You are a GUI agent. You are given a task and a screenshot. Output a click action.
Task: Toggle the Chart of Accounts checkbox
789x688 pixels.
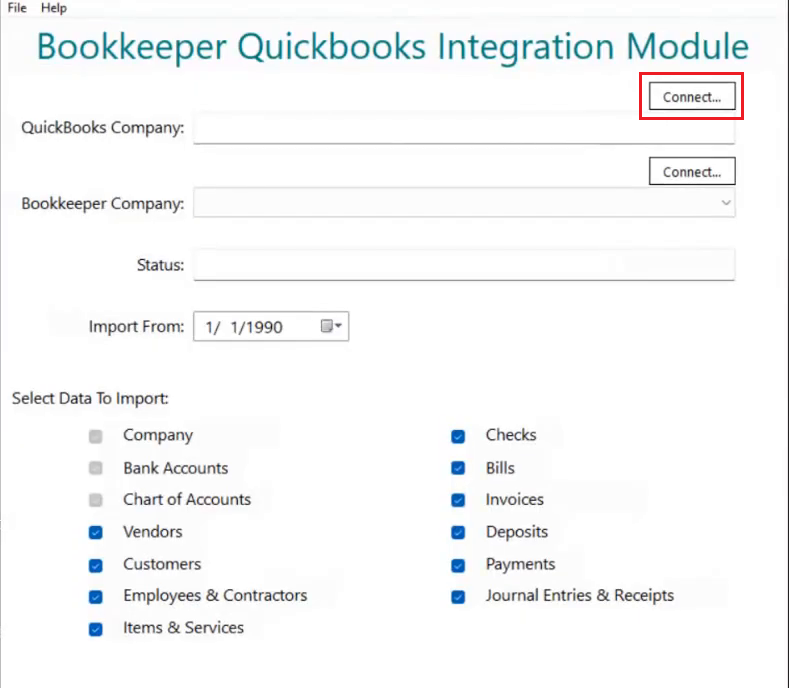[96, 500]
